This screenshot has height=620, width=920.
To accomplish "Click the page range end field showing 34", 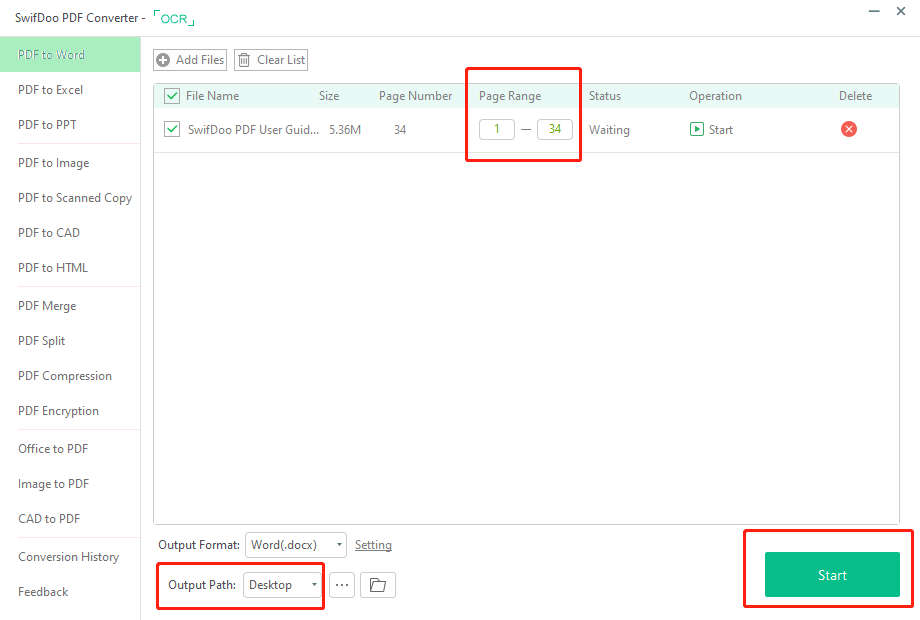I will pos(554,129).
